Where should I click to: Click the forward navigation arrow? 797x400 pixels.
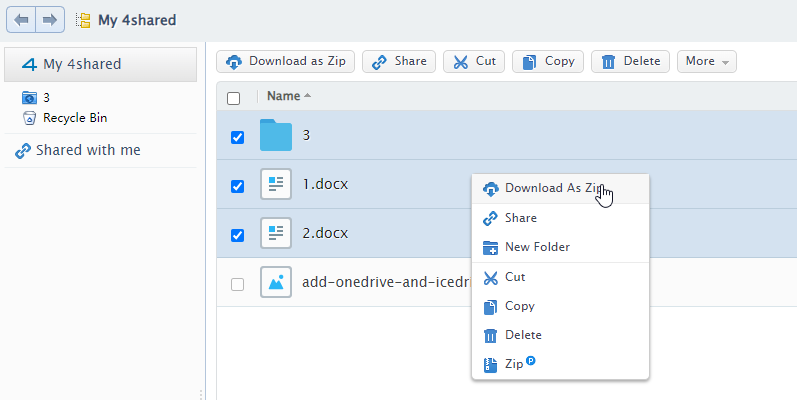pyautogui.click(x=50, y=19)
